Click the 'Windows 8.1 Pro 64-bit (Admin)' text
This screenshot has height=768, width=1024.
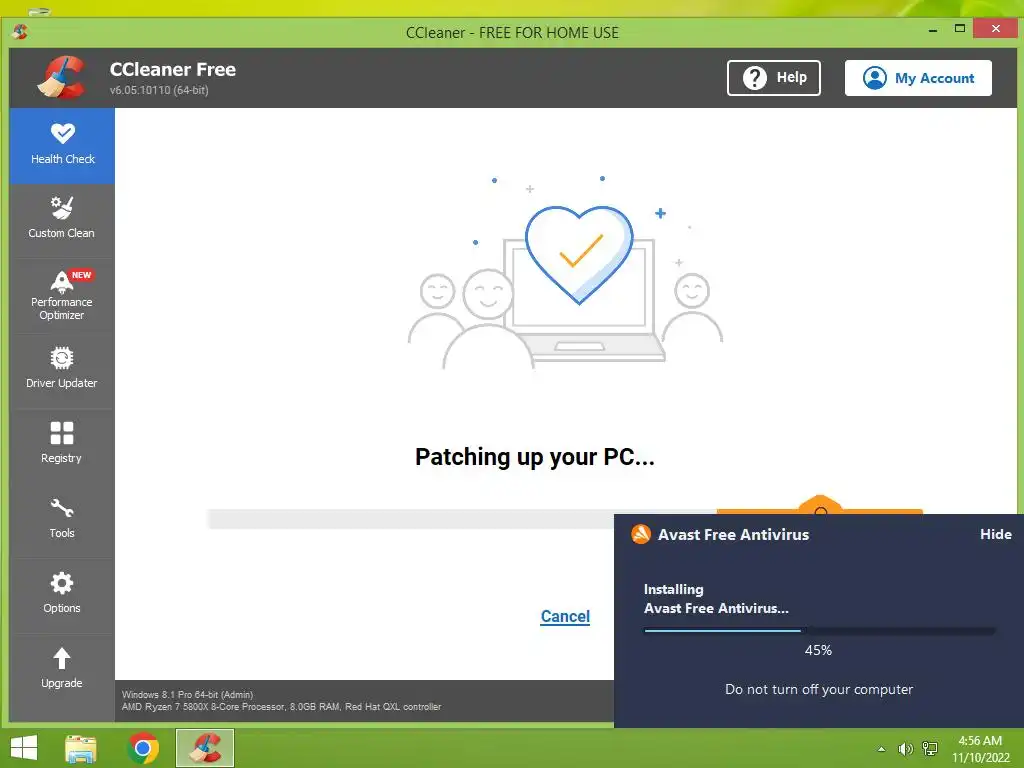[x=187, y=695]
